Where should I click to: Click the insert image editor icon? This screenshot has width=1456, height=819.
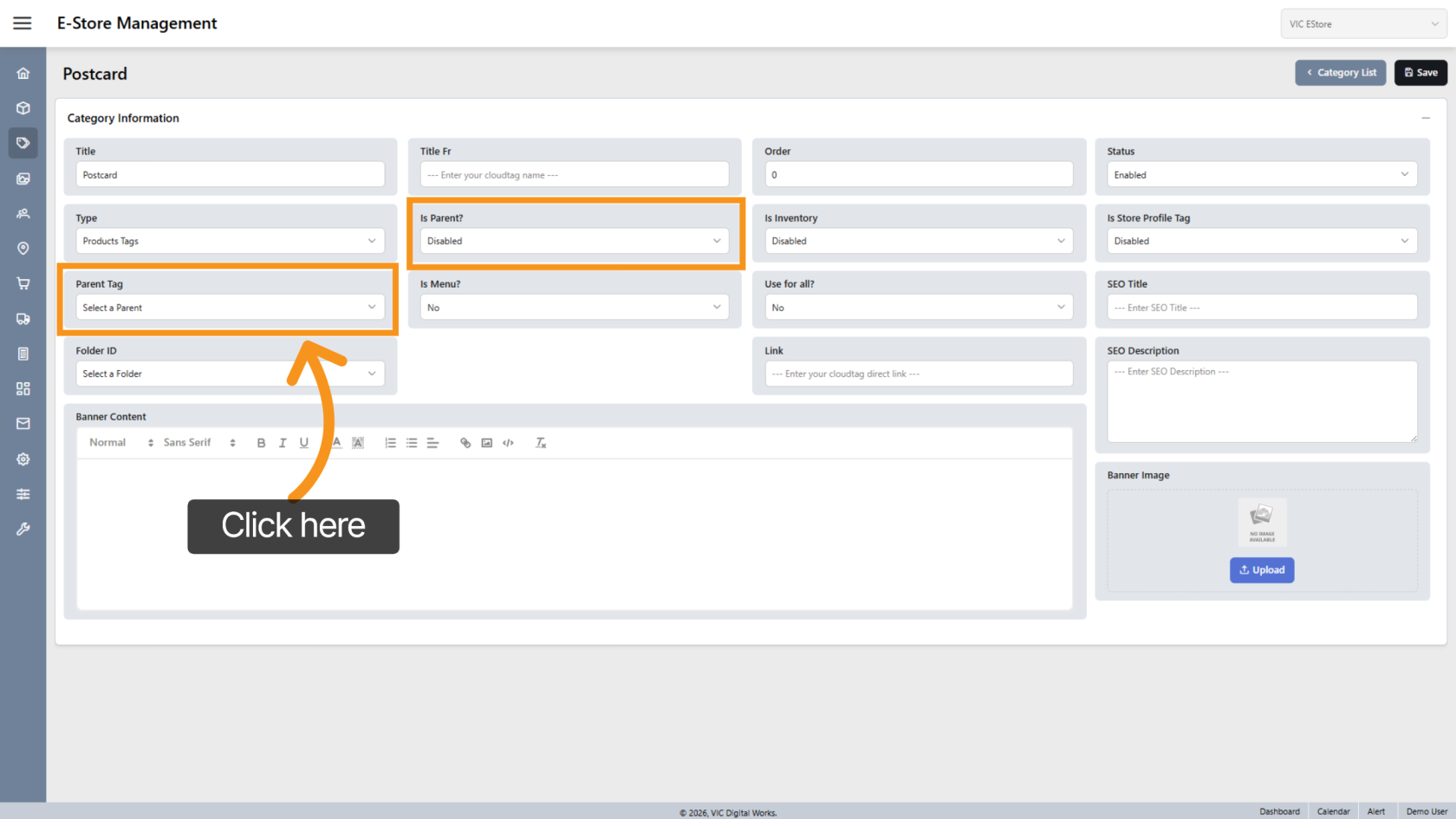[x=487, y=443]
